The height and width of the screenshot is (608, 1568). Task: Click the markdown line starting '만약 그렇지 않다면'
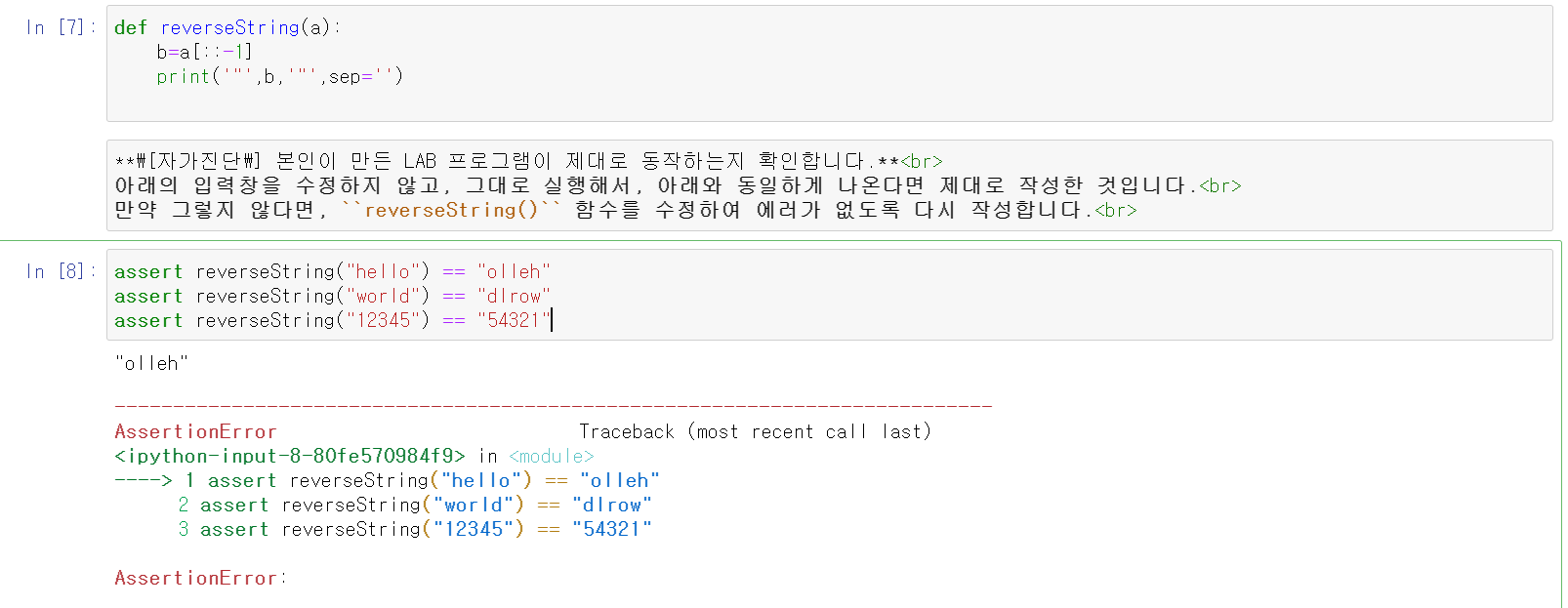click(626, 210)
